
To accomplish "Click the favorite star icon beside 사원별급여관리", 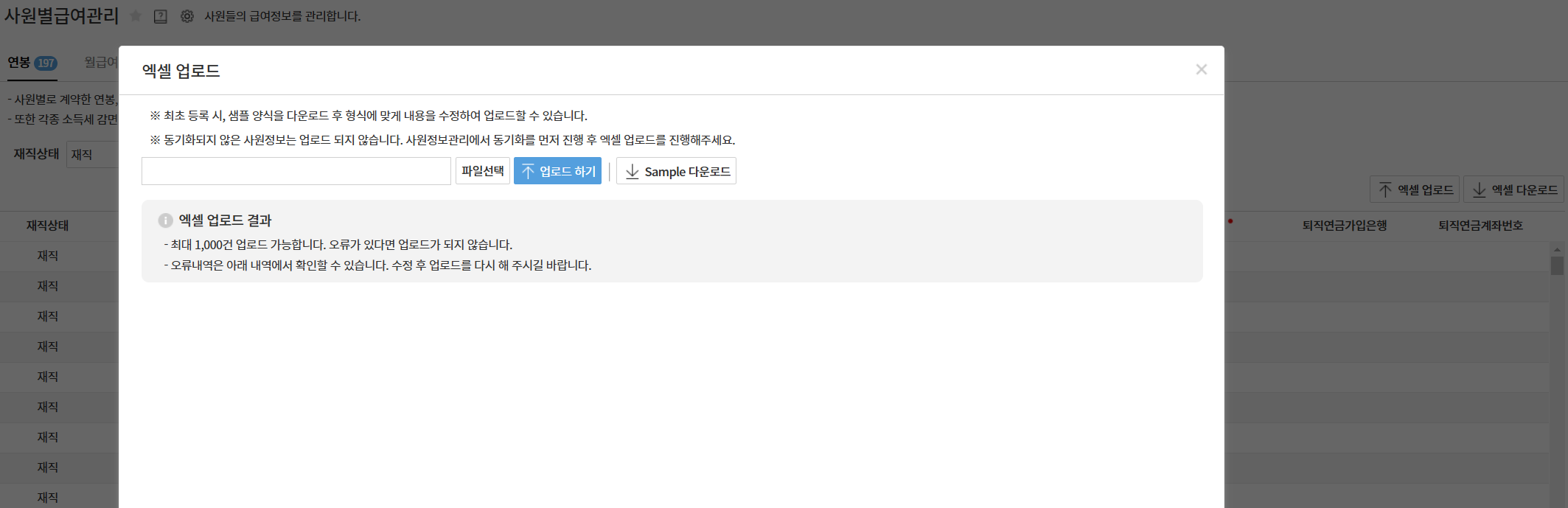I will click(x=136, y=16).
